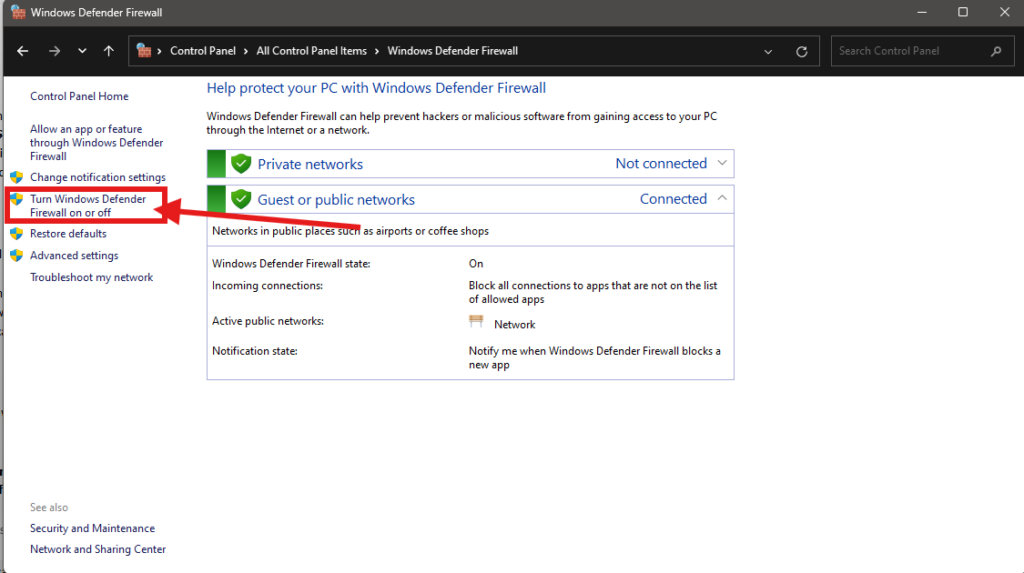The image size is (1024, 573).
Task: Minimize the Windows Defender Firewall window
Action: (922, 12)
